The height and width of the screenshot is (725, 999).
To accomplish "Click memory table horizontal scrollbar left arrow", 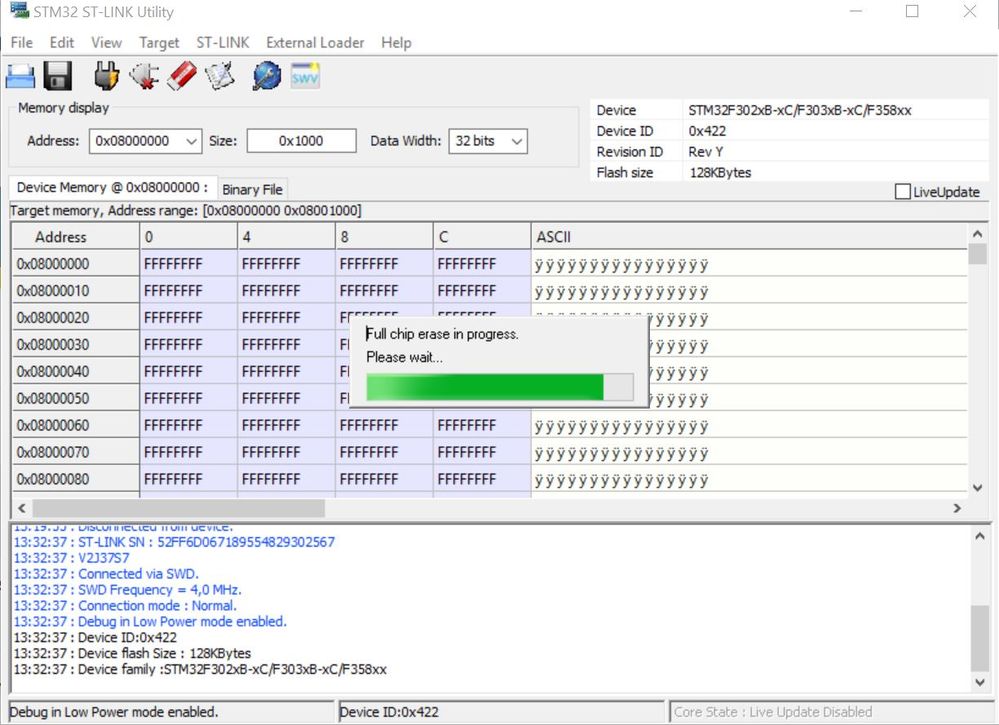I will pos(22,508).
